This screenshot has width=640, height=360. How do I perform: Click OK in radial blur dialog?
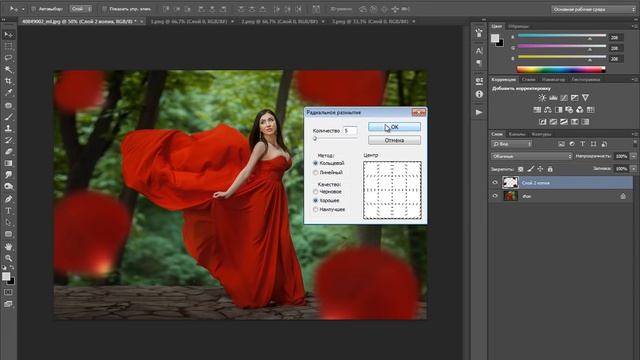coord(394,127)
